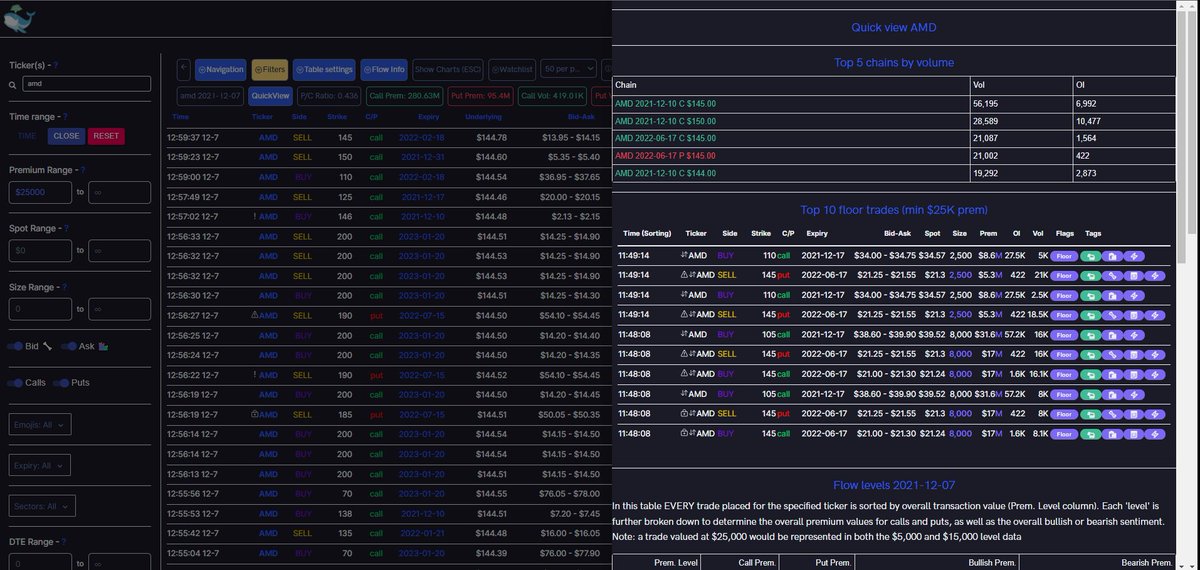Click the Put Prem: 95.4M stat badge
Viewport: 1200px width, 570px height.
click(x=482, y=96)
